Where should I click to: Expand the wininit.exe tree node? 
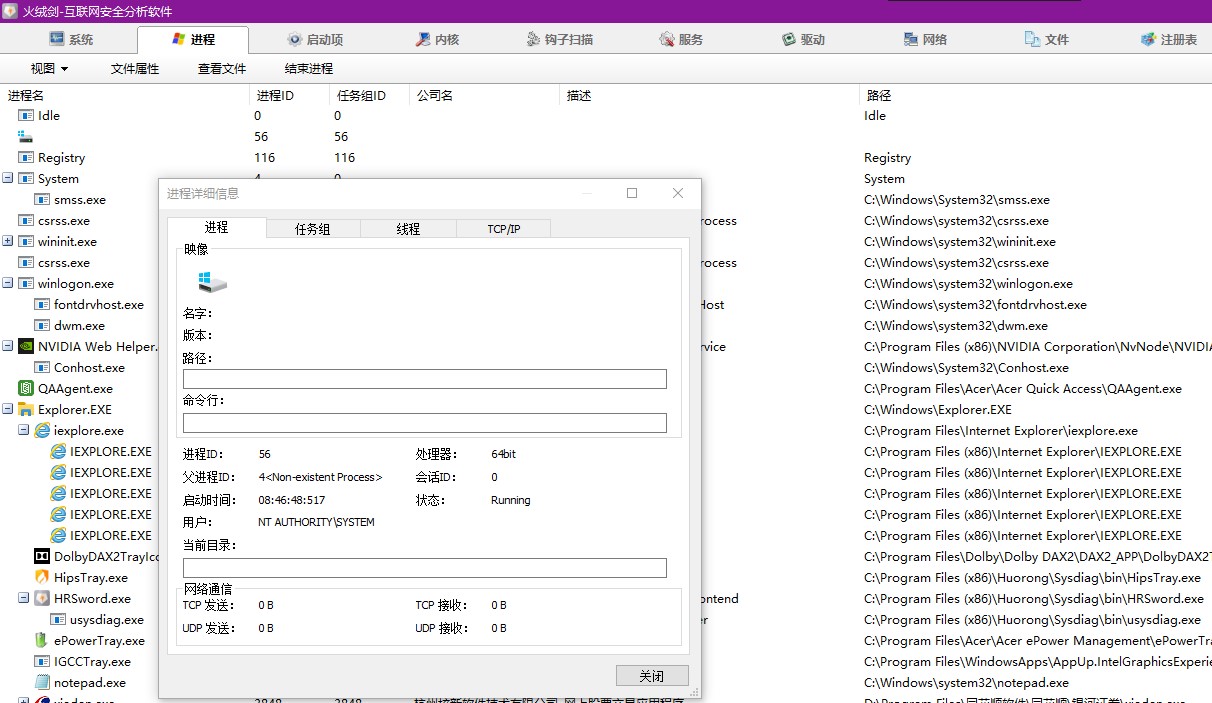coord(8,241)
